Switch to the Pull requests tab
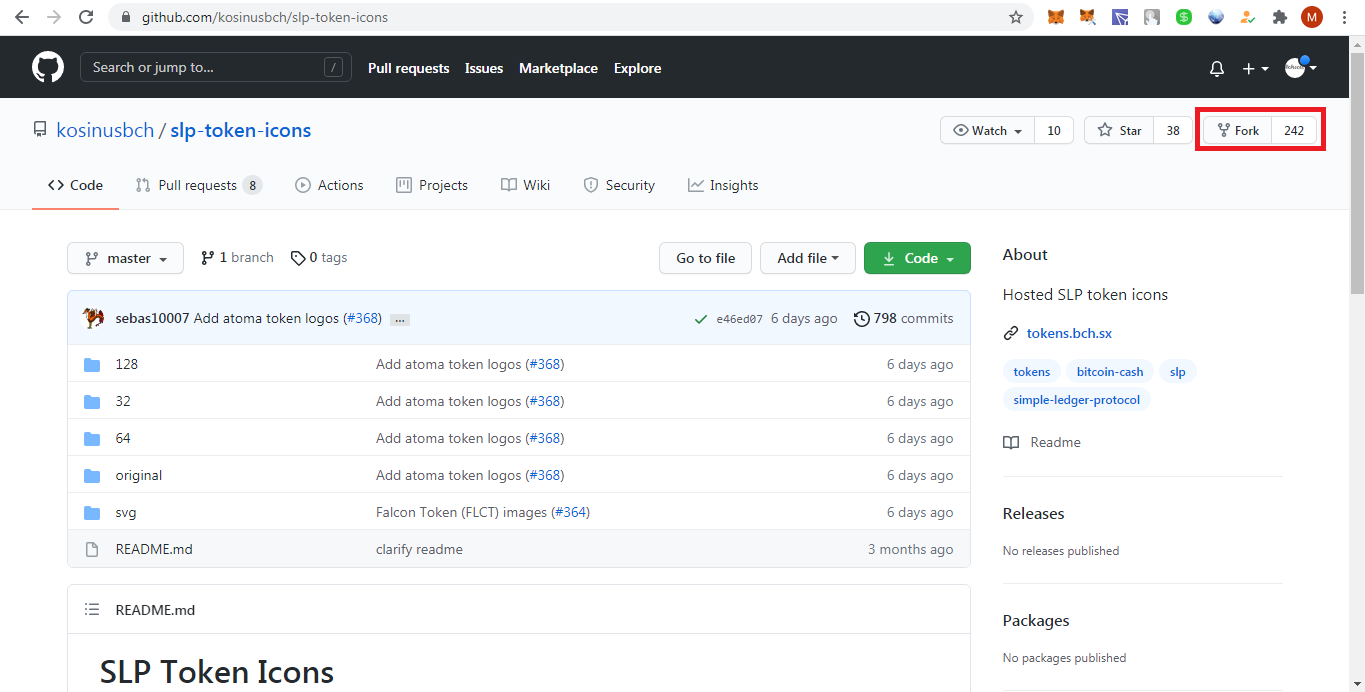The height and width of the screenshot is (692, 1365). (198, 185)
